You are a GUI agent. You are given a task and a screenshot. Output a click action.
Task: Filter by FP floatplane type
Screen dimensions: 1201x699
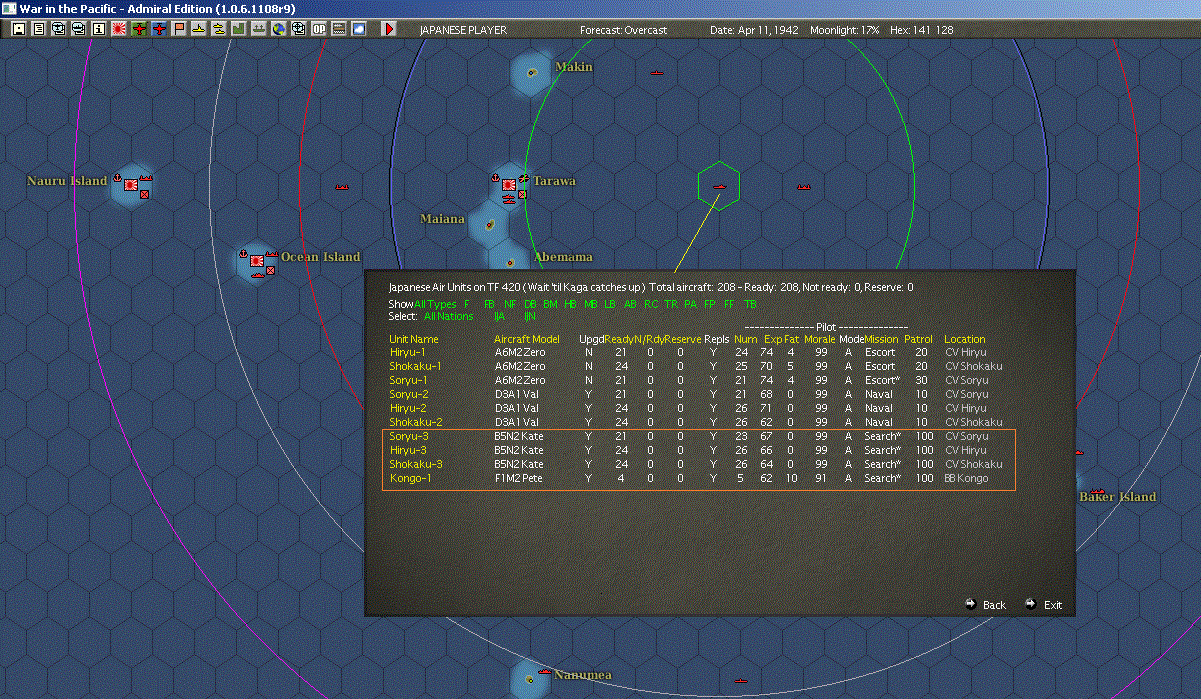tap(710, 304)
